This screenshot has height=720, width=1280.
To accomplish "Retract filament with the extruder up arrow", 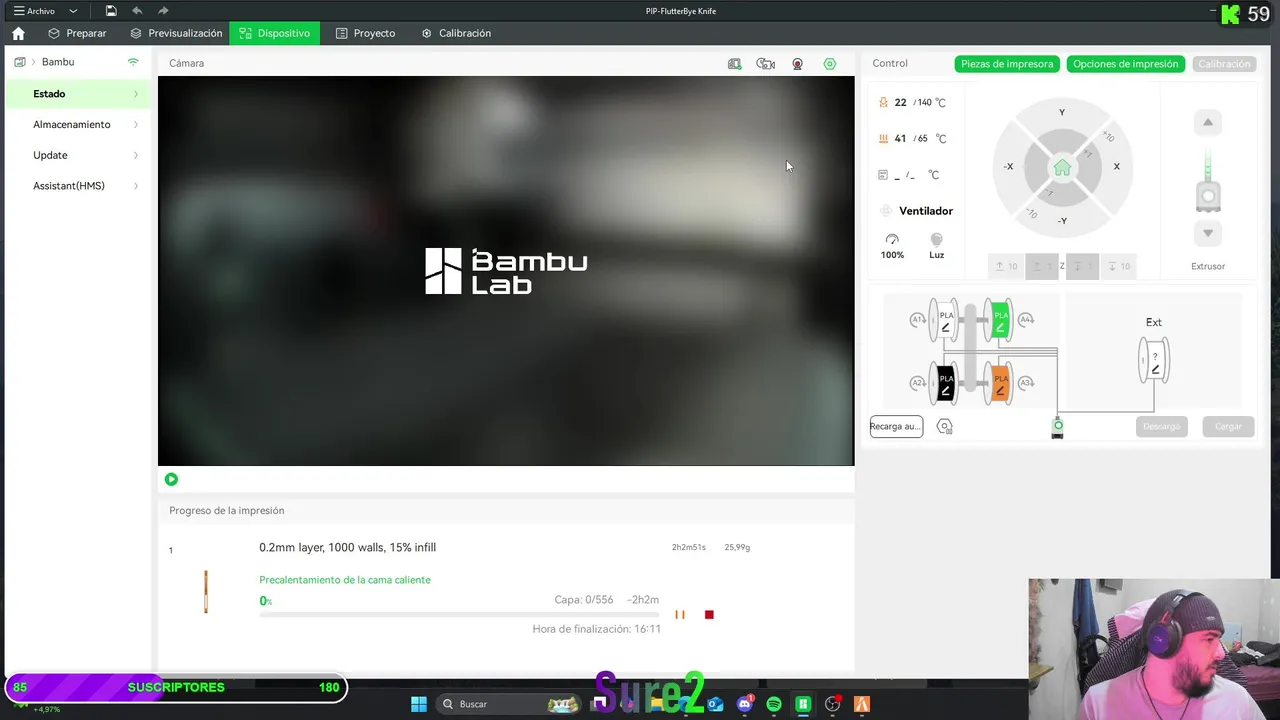I will 1208,122.
